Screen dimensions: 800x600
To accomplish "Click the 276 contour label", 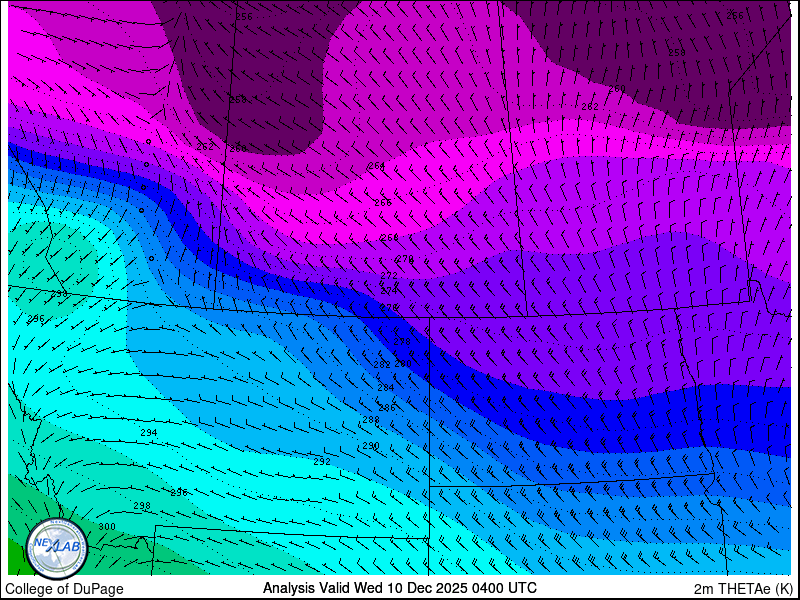I will point(389,307).
